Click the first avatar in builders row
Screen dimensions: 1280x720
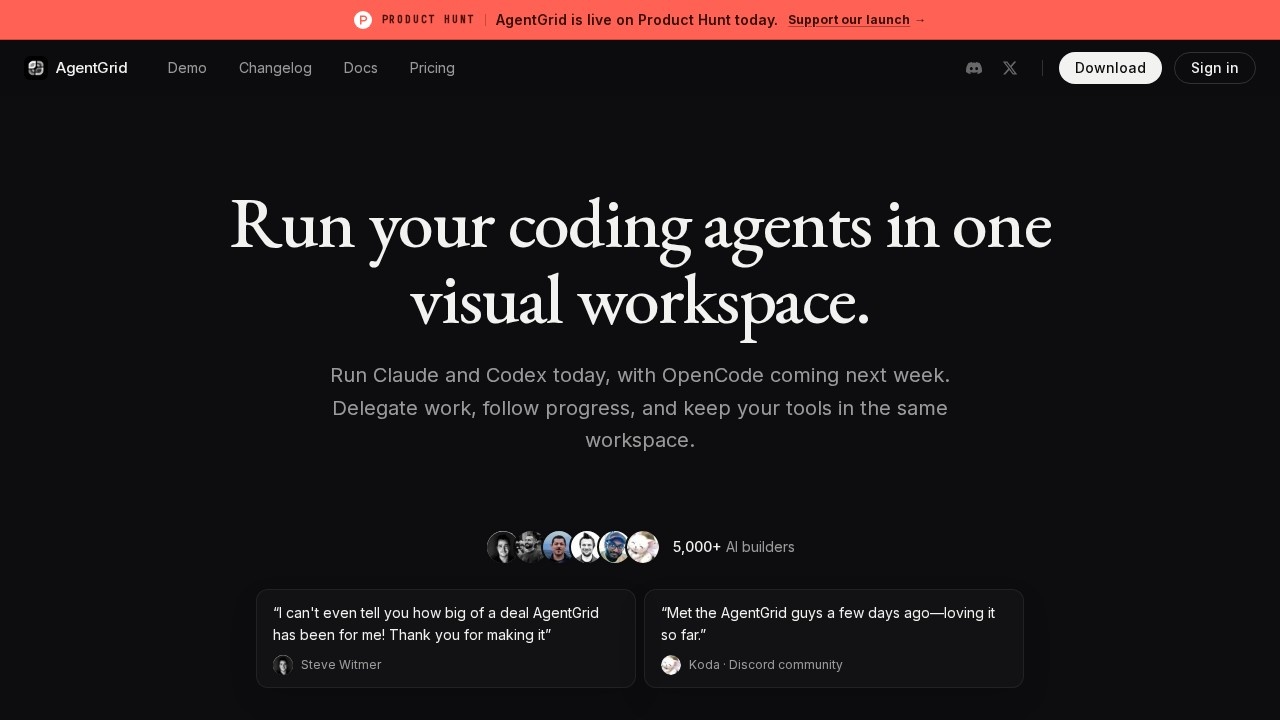coord(502,547)
